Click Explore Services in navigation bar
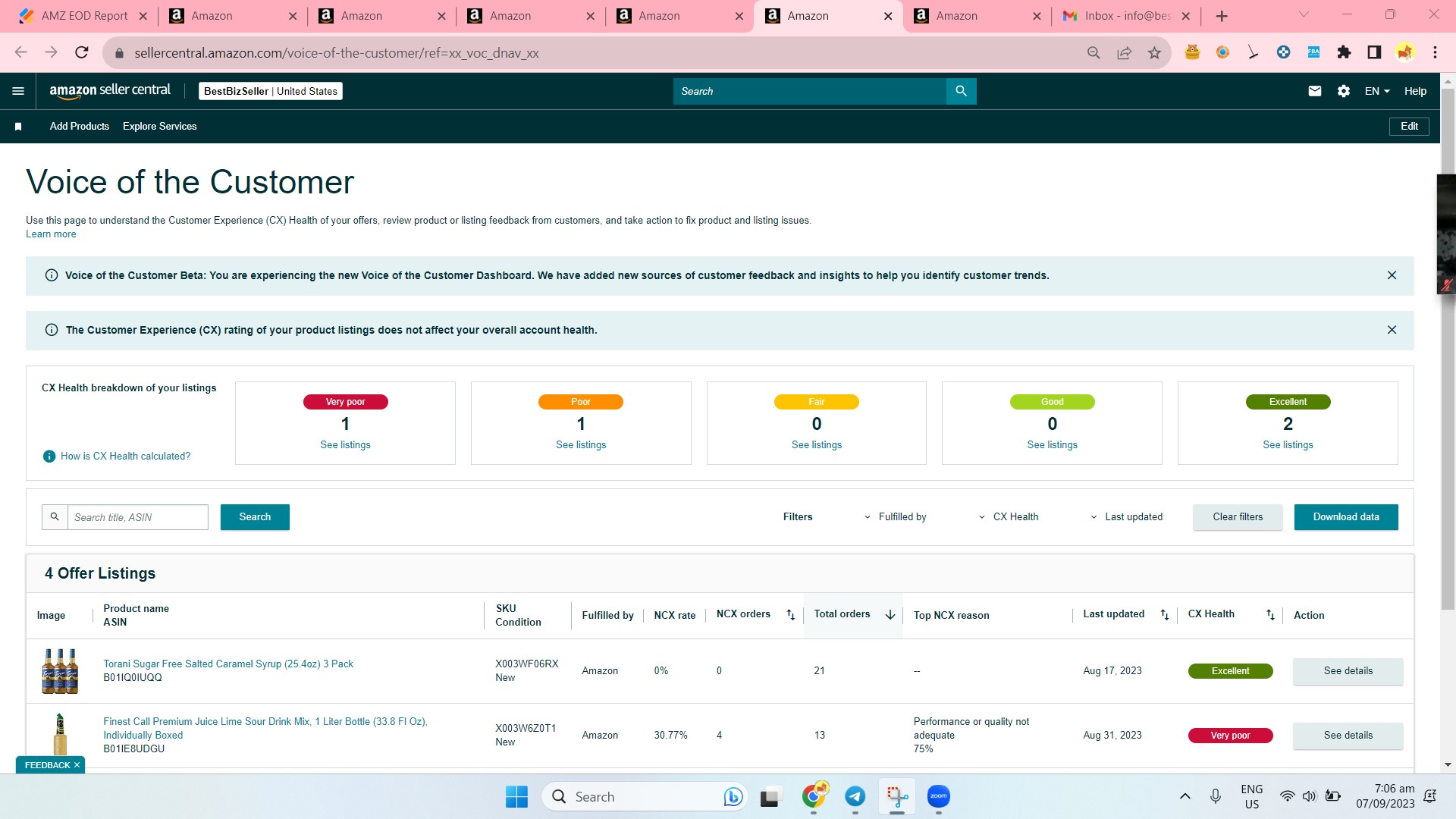 coord(160,127)
